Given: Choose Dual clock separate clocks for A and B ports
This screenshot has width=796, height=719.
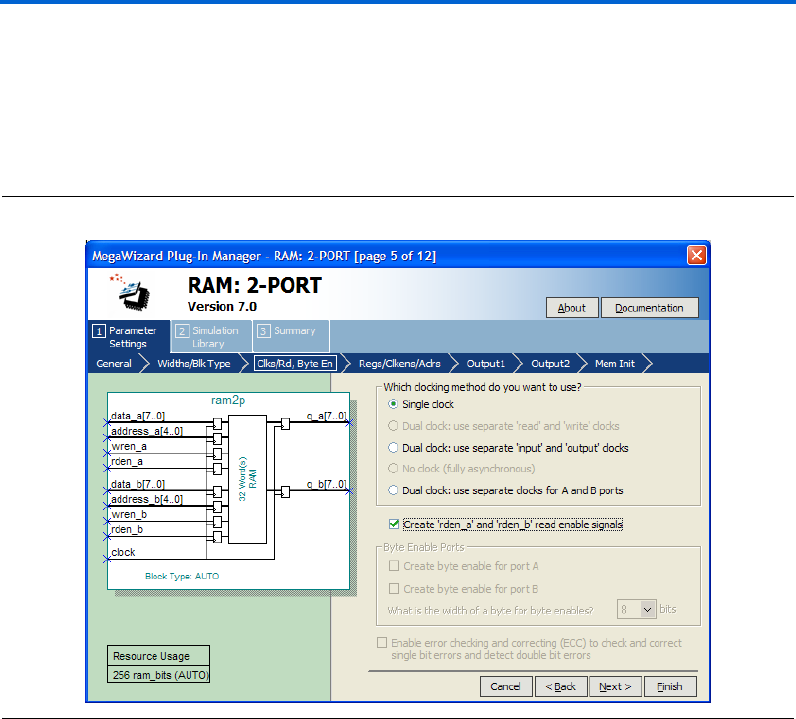Looking at the screenshot, I should pos(393,491).
